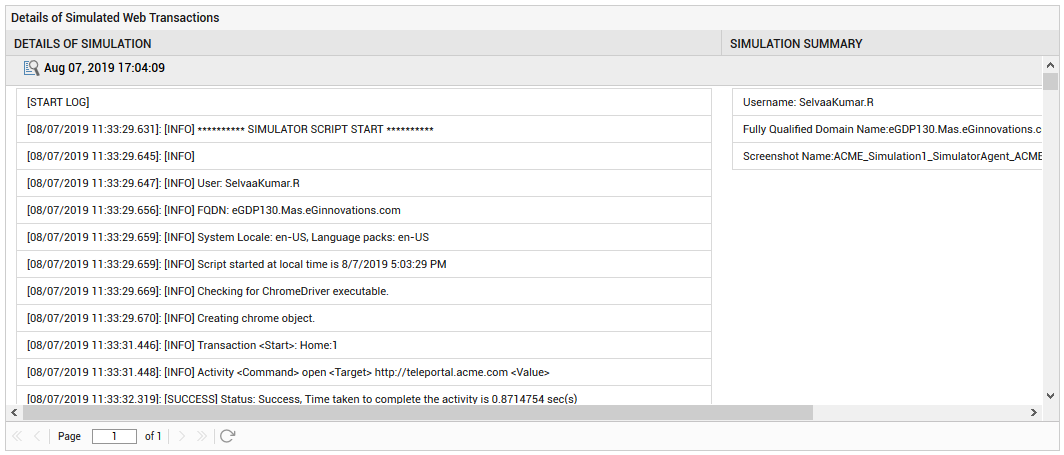Go to previous page arrow
Screen dimensions: 1064x455
(x=37, y=436)
